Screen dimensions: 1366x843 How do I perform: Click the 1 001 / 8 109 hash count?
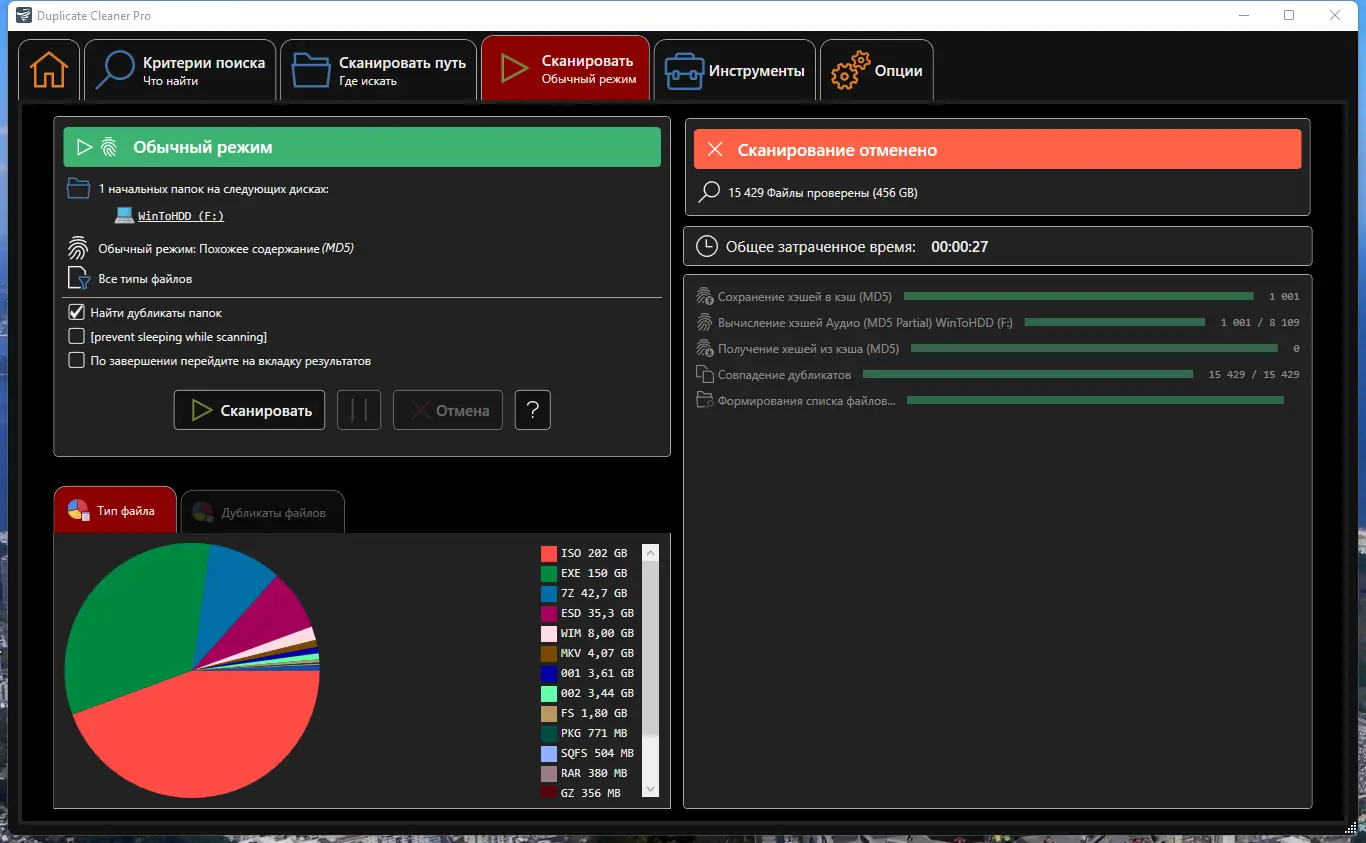(1260, 322)
